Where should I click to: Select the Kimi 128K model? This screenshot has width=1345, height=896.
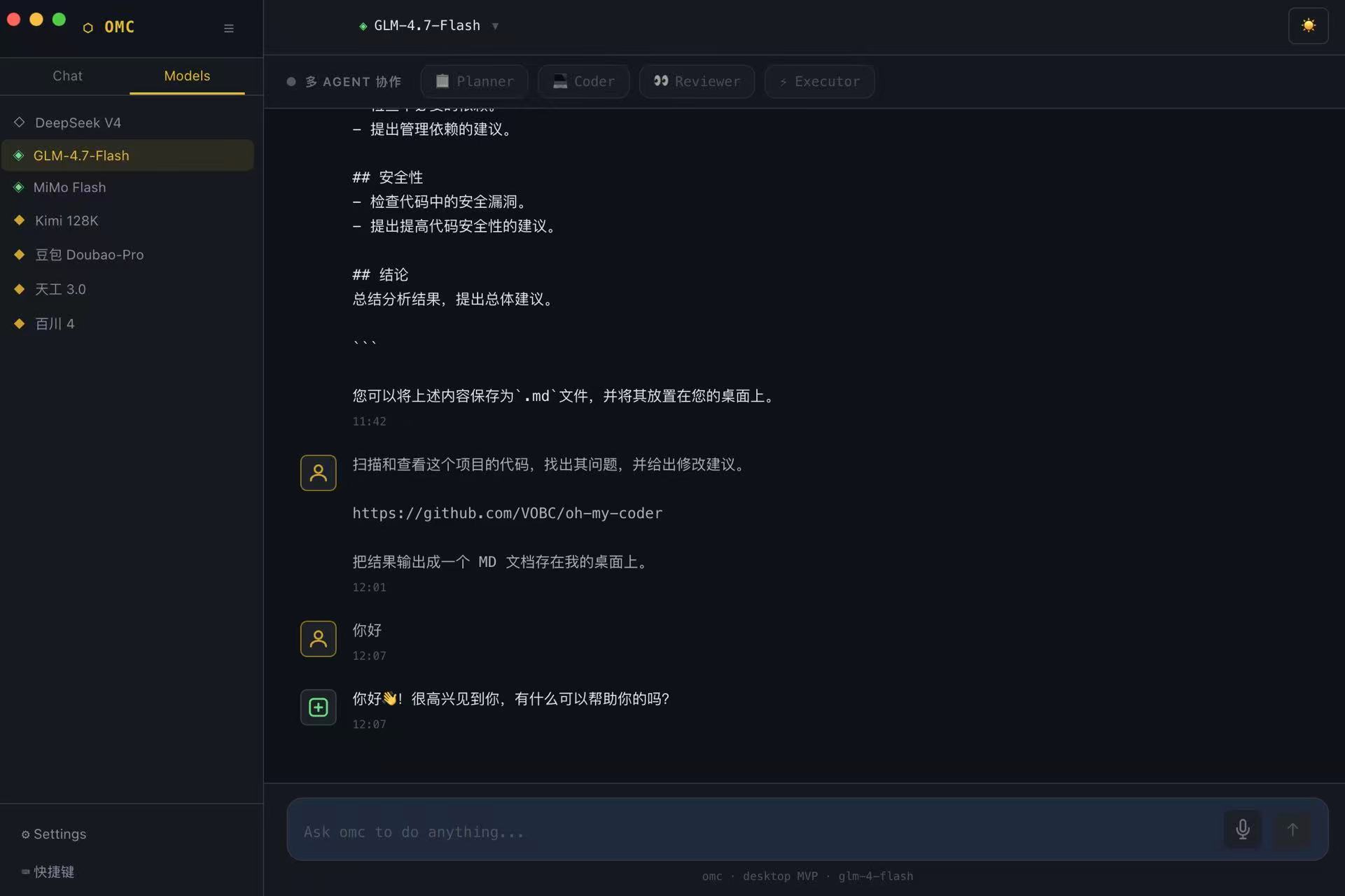click(x=127, y=220)
